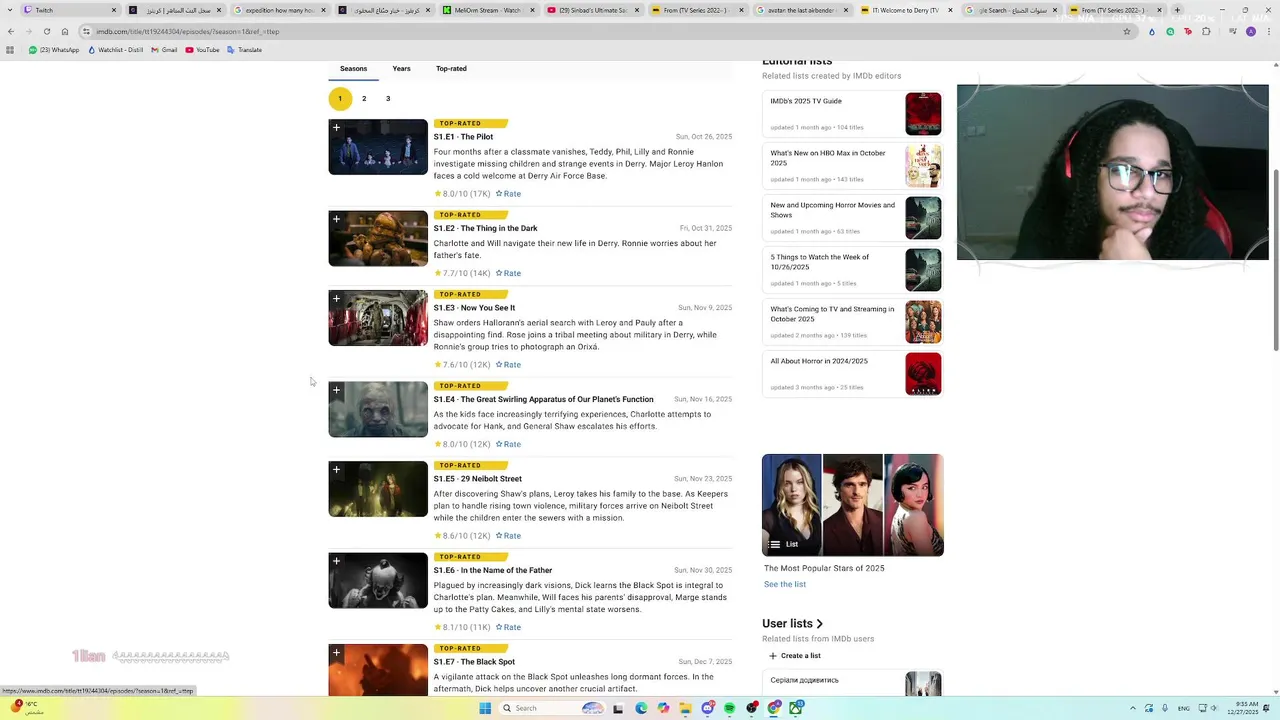
Task: Switch to the Years tab
Action: coord(401,69)
